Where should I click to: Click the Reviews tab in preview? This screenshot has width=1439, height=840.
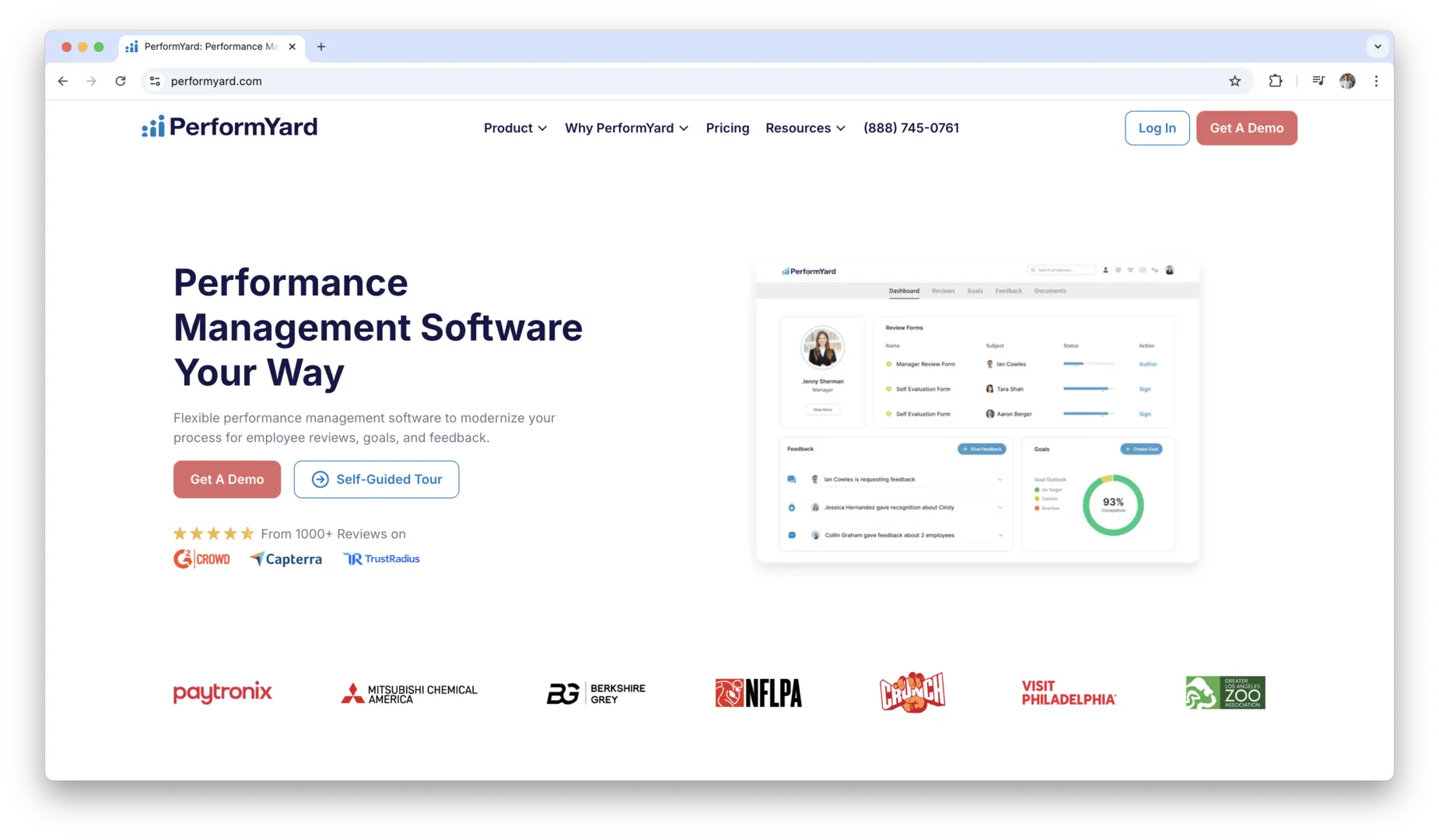point(944,291)
